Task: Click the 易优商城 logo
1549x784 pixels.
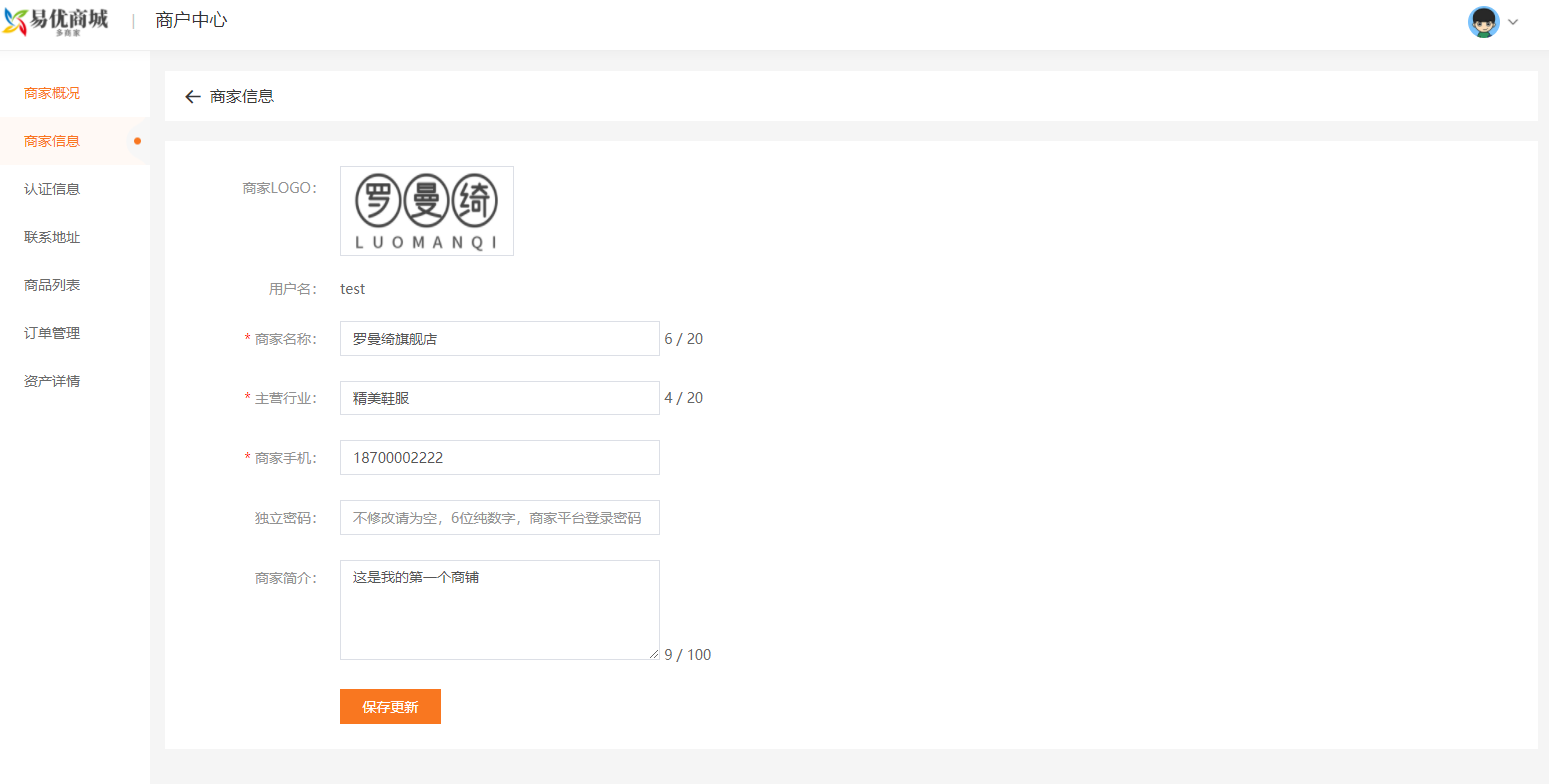Action: pyautogui.click(x=56, y=21)
